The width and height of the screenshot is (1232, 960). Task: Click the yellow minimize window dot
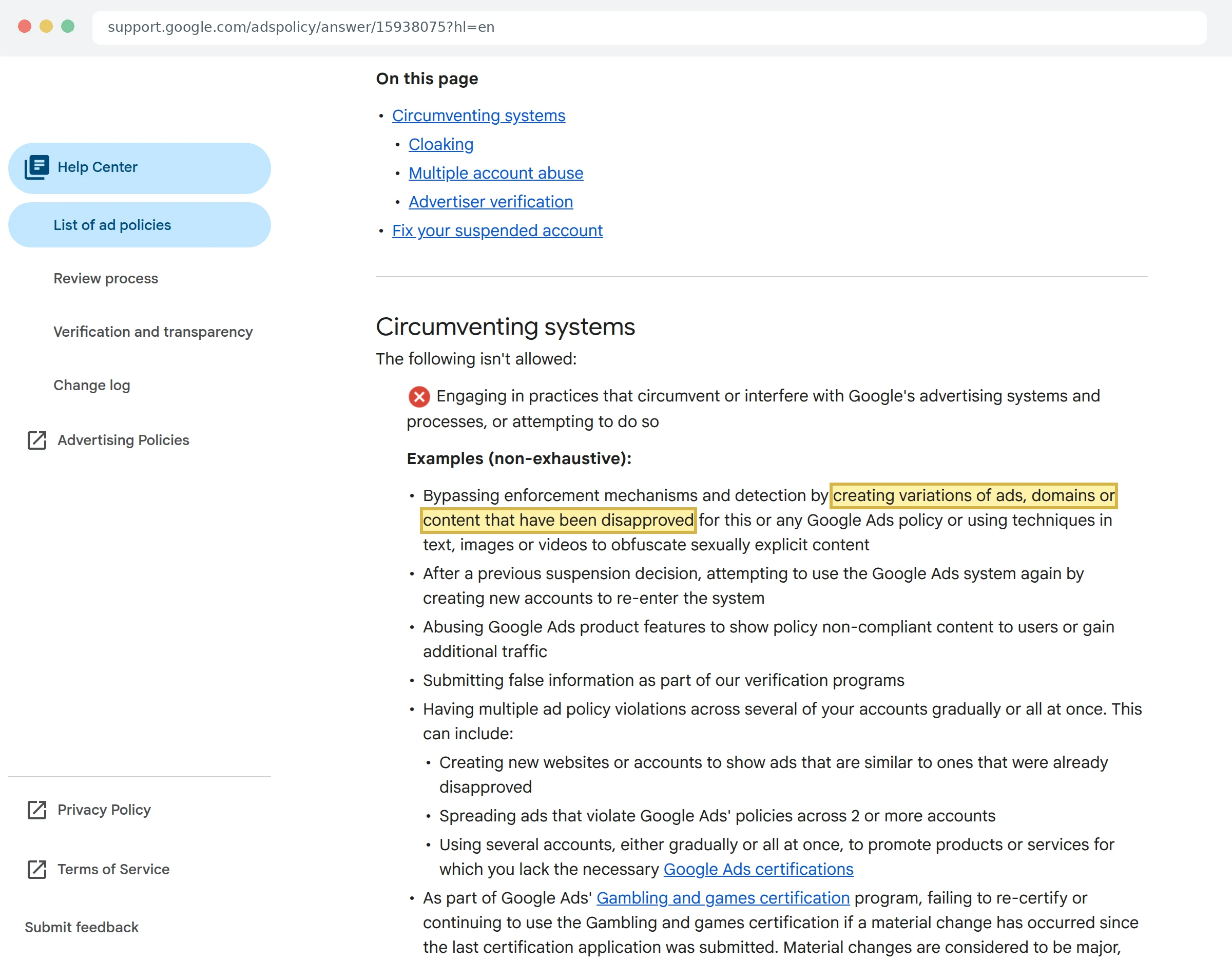(46, 27)
